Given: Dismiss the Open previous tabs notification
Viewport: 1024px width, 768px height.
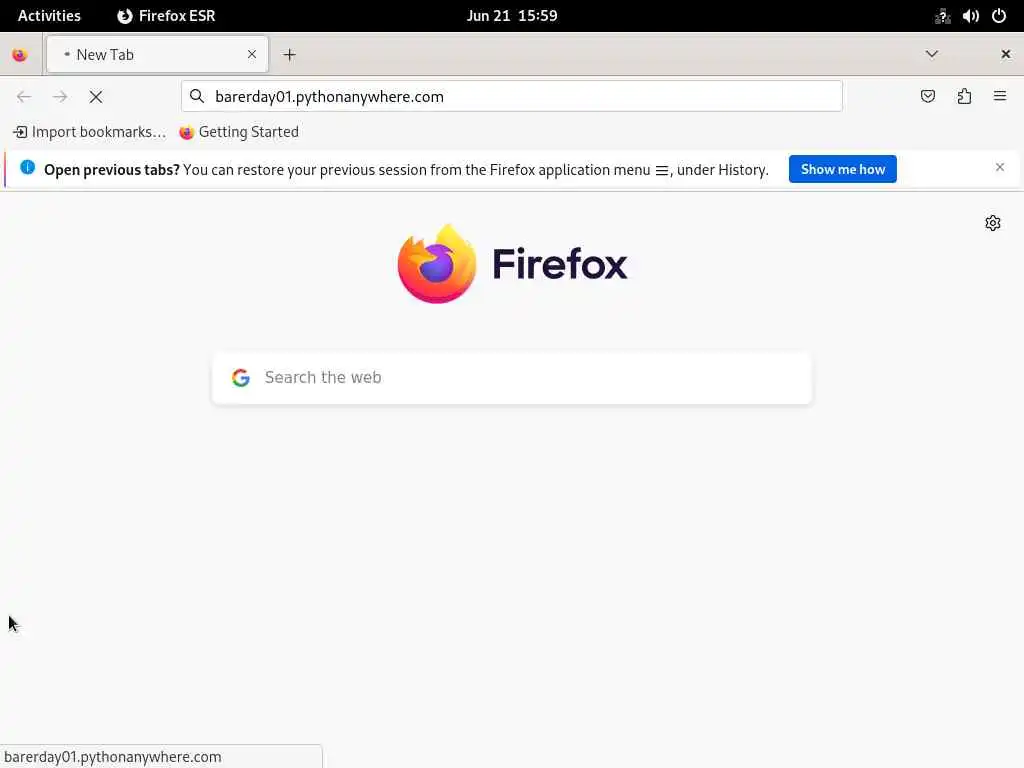Looking at the screenshot, I should [1000, 167].
